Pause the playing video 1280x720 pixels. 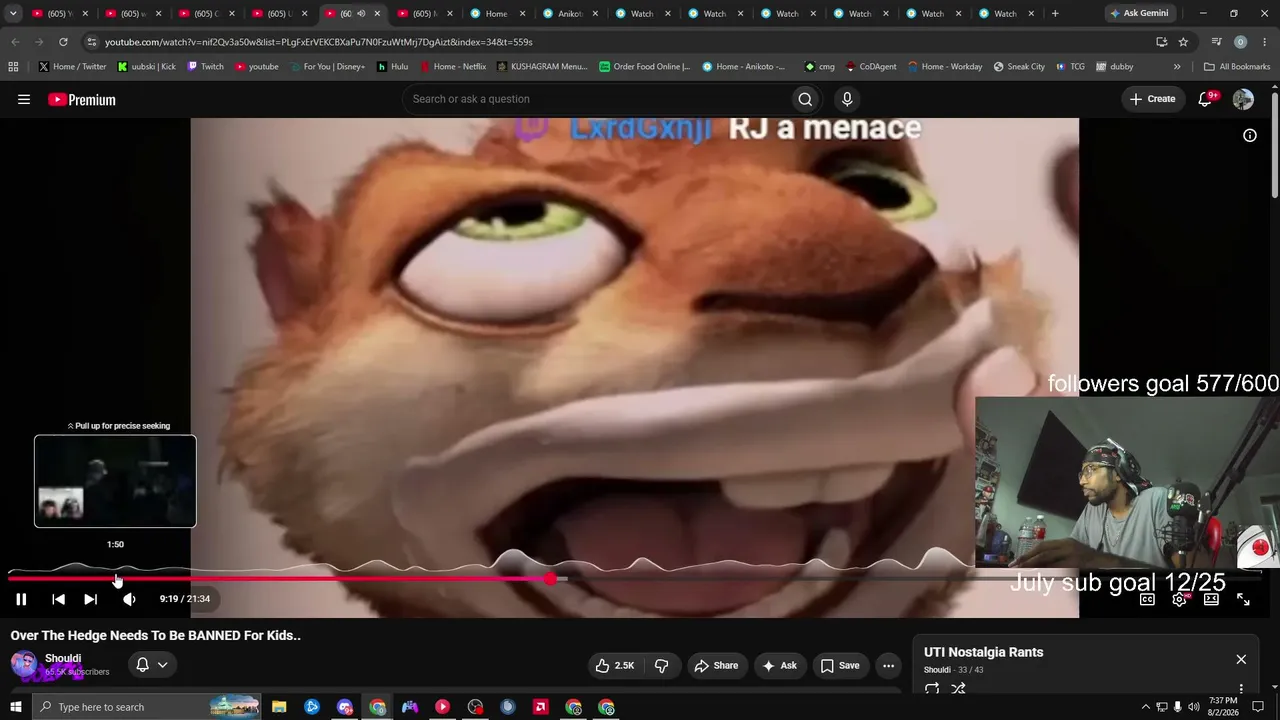tap(21, 599)
